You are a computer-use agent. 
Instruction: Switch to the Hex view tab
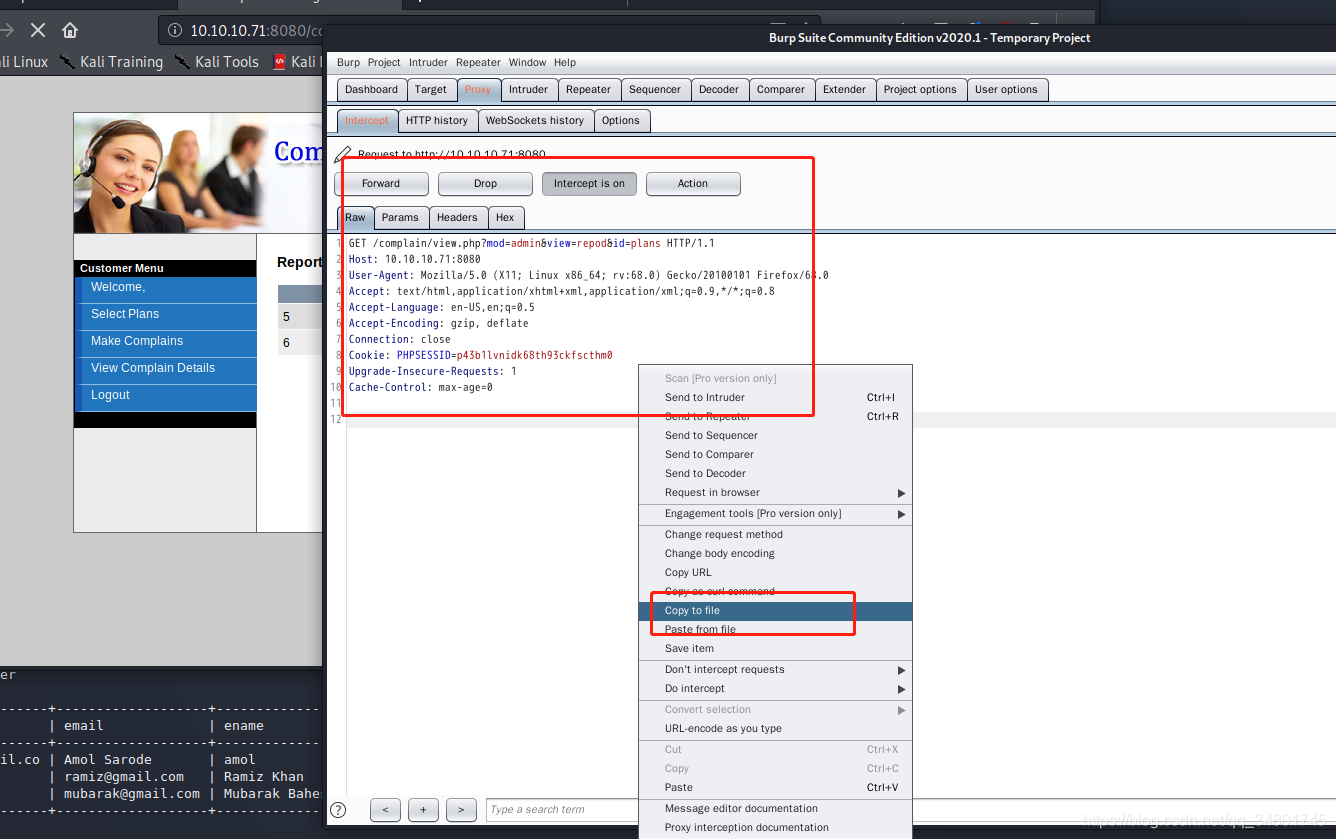(x=505, y=218)
